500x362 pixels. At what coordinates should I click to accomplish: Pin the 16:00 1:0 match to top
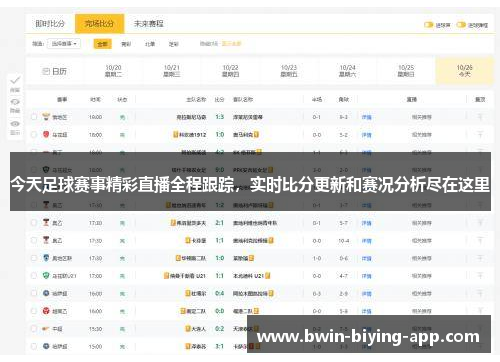[x=480, y=134]
